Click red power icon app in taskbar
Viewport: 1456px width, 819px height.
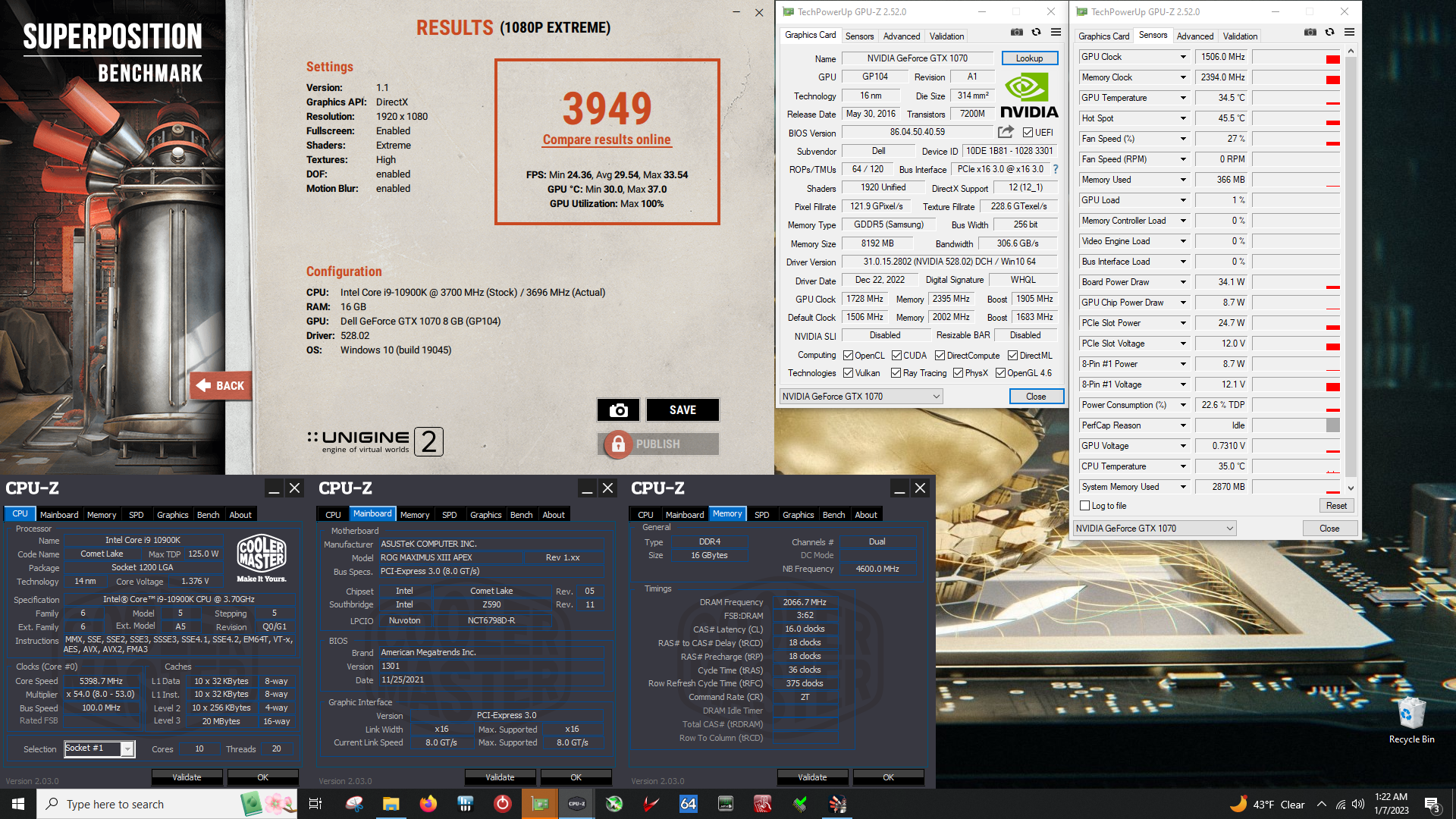coord(503,804)
